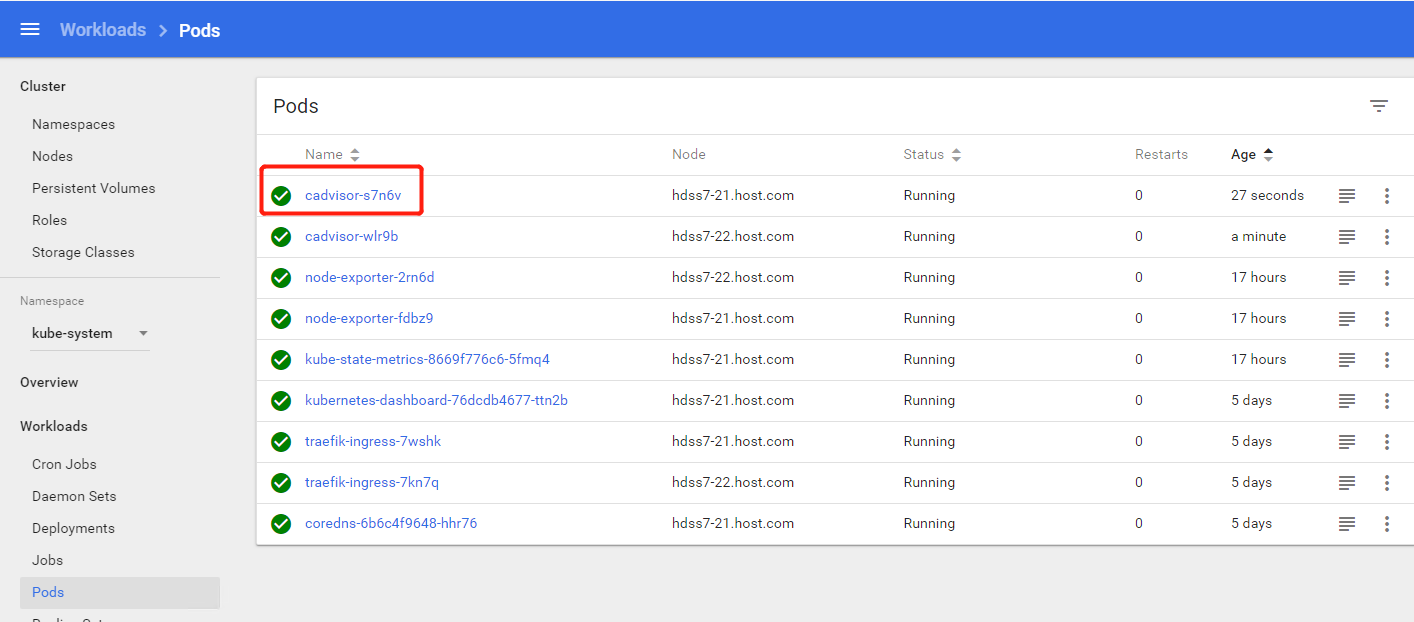Expand the kube-system namespace dropdown
The width and height of the screenshot is (1414, 622).
click(143, 333)
